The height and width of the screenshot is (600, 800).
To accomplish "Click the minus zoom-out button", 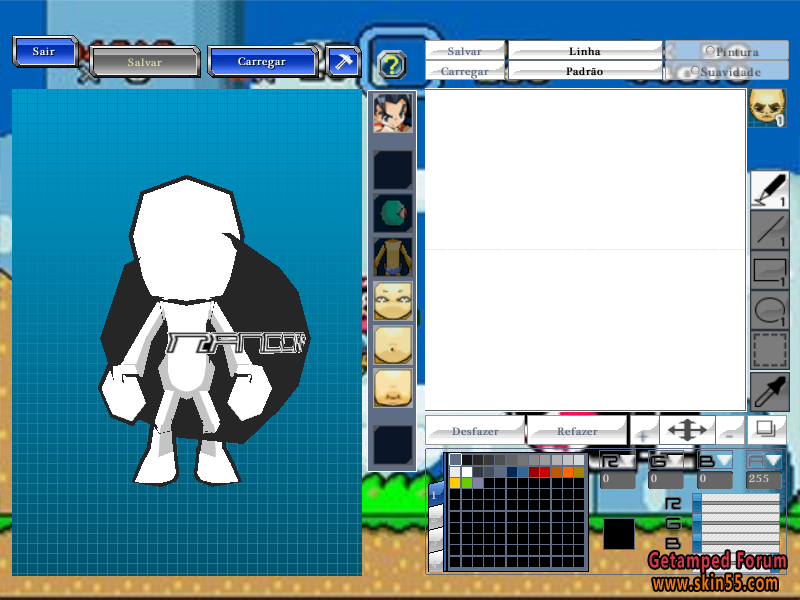I will pos(730,432).
